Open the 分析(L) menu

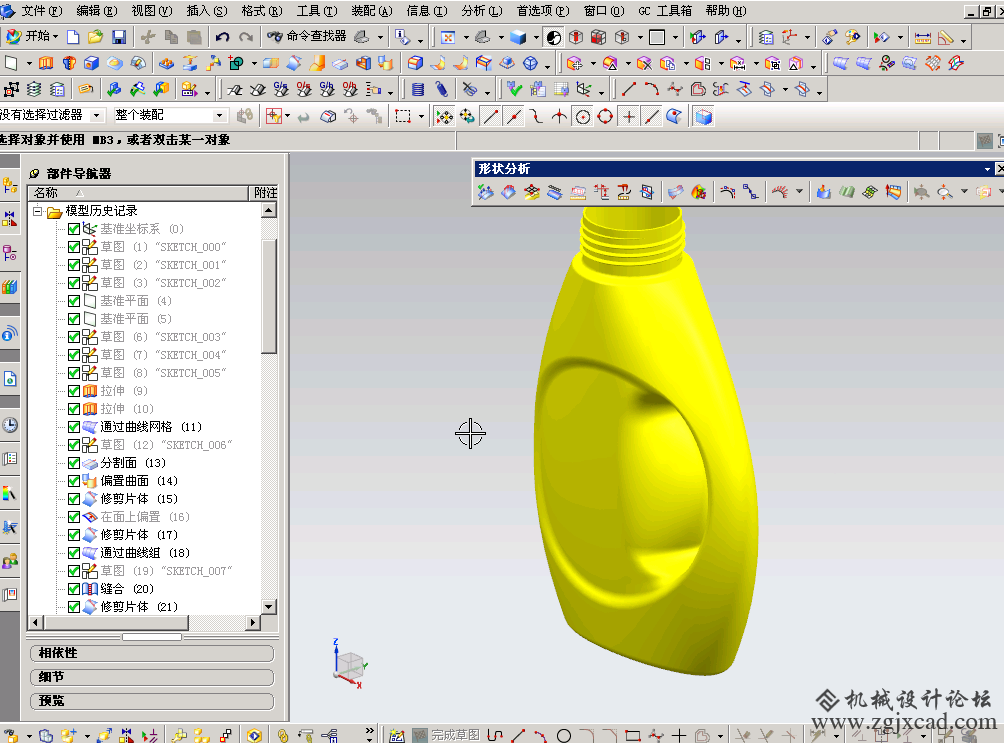pos(482,11)
